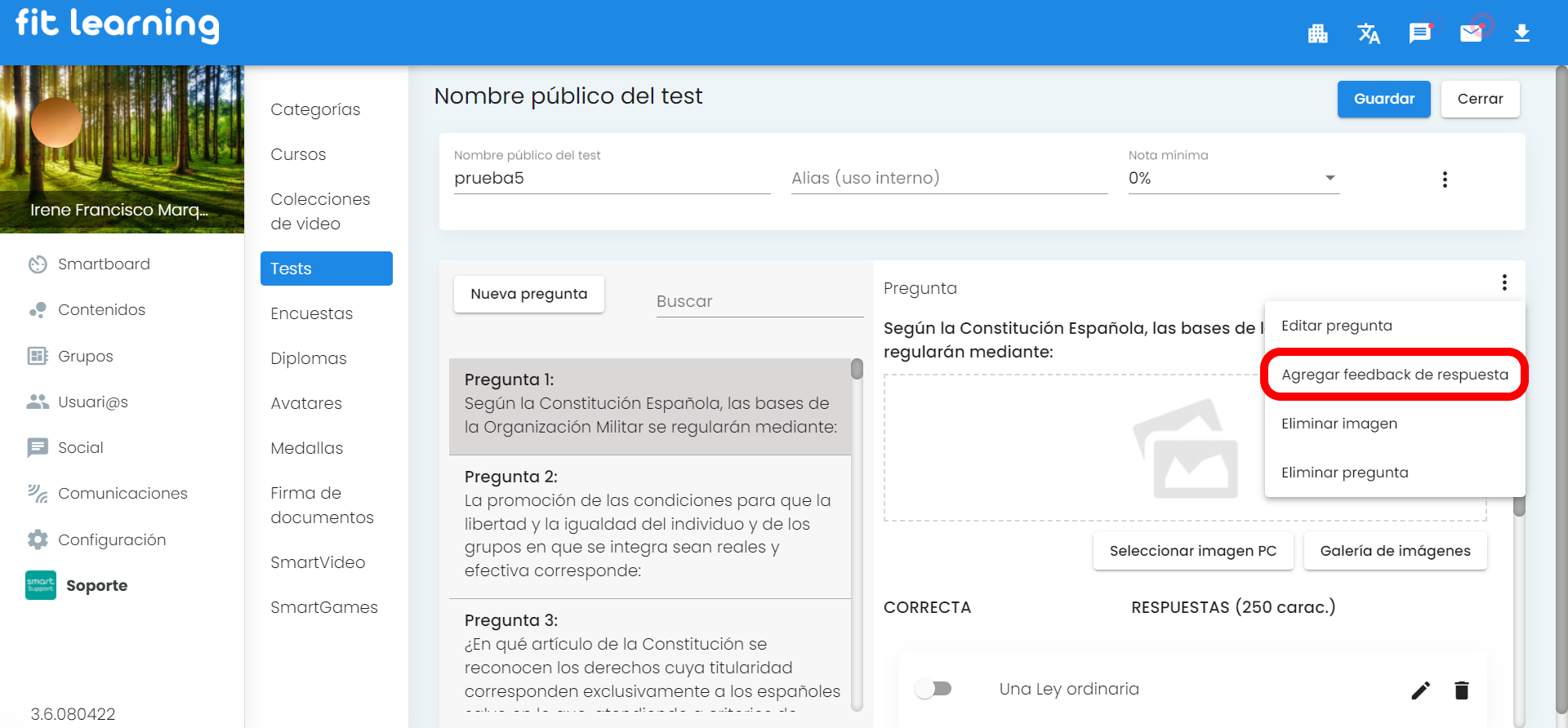Toggle 'Una Ley ordinaria' as correct answer
Screen dimensions: 1568x728
coord(933,689)
